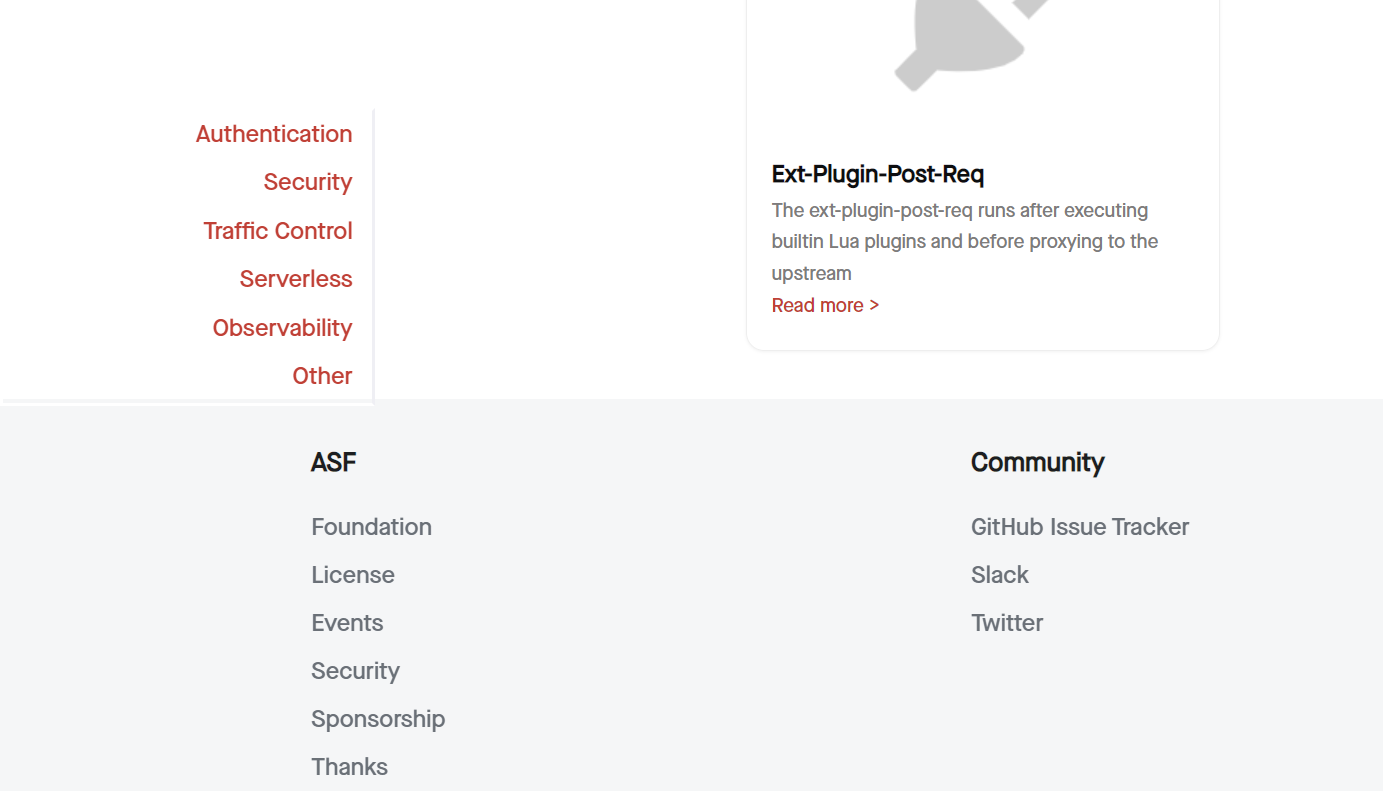
Task: Open the Foundation page in the footer
Action: tap(371, 527)
